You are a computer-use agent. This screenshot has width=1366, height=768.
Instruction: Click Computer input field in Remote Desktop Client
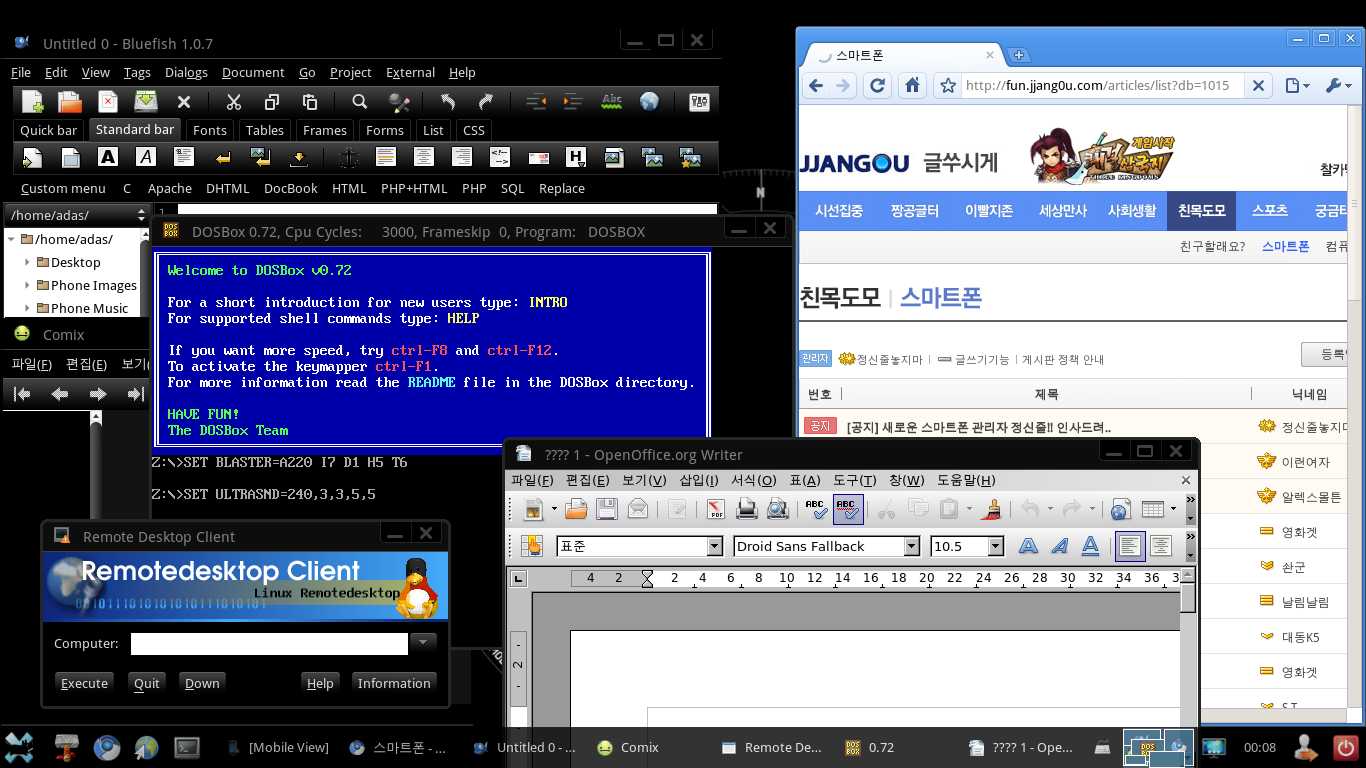[269, 643]
